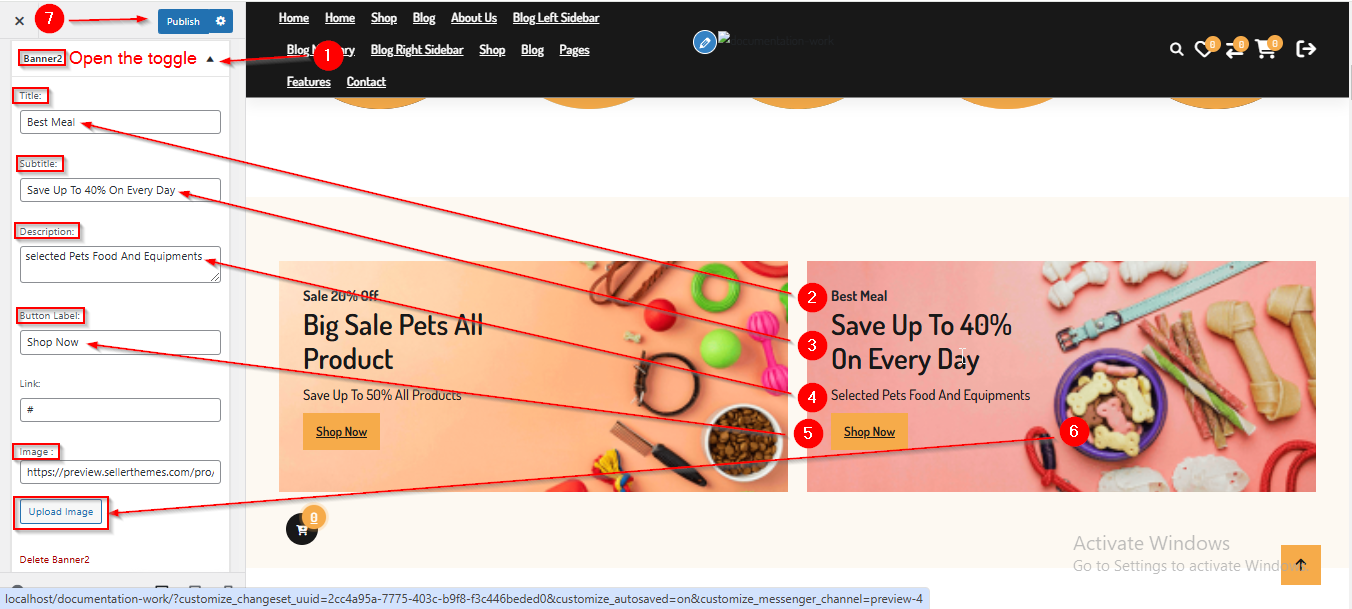Viewport: 1352px width, 609px height.
Task: Click the login arrow icon in header
Action: 1306,49
